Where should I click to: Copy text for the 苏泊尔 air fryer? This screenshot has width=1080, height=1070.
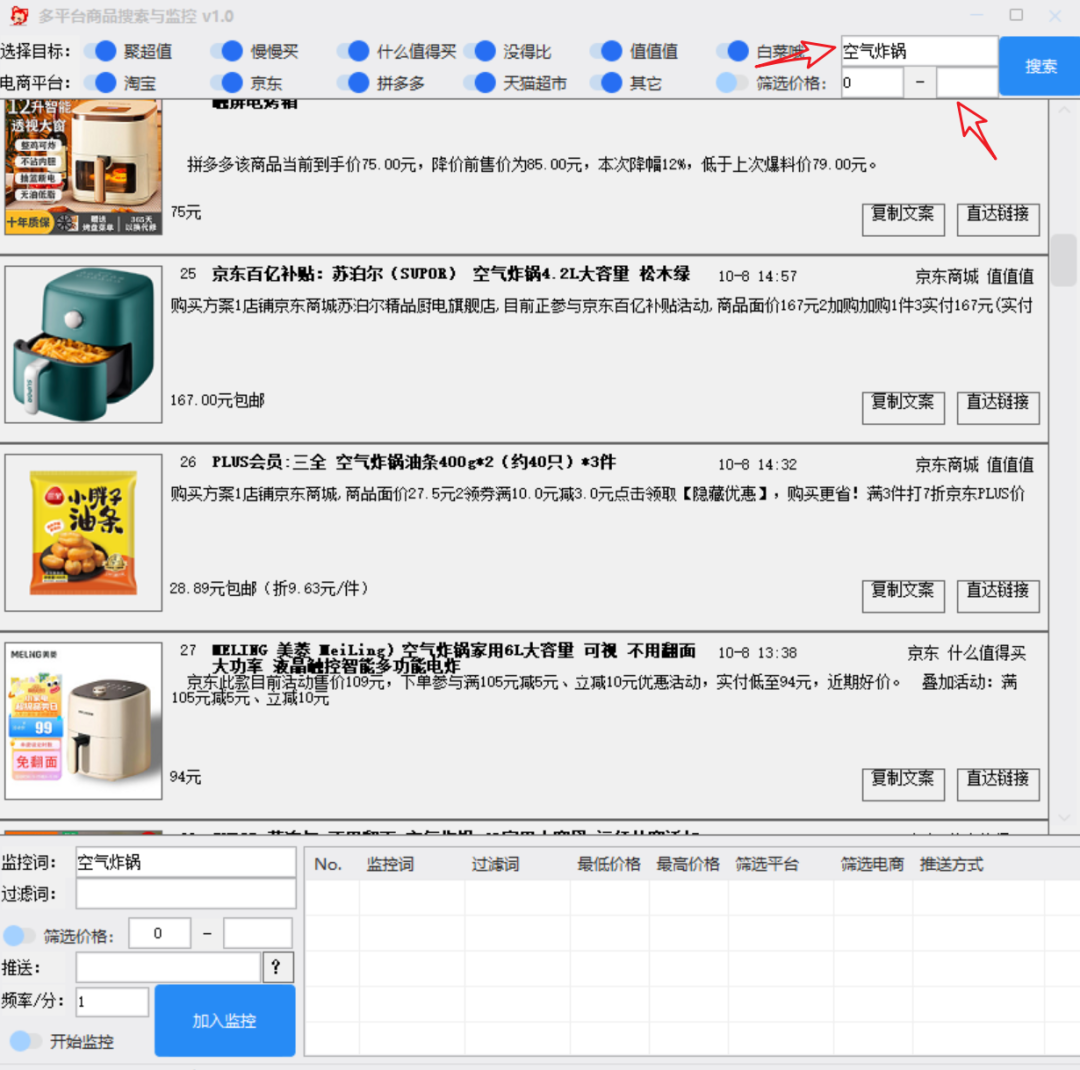click(903, 408)
